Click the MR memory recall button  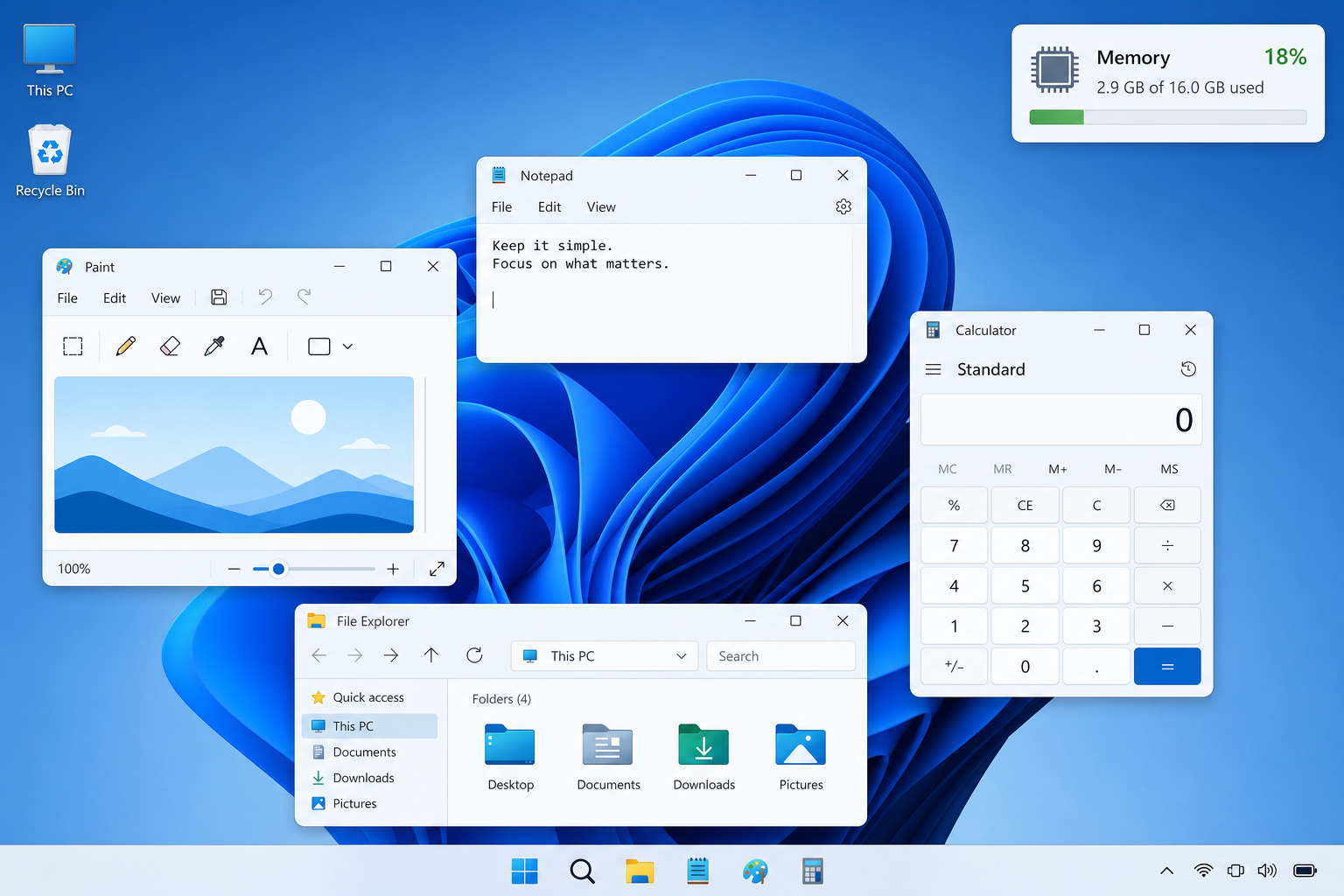[1003, 469]
